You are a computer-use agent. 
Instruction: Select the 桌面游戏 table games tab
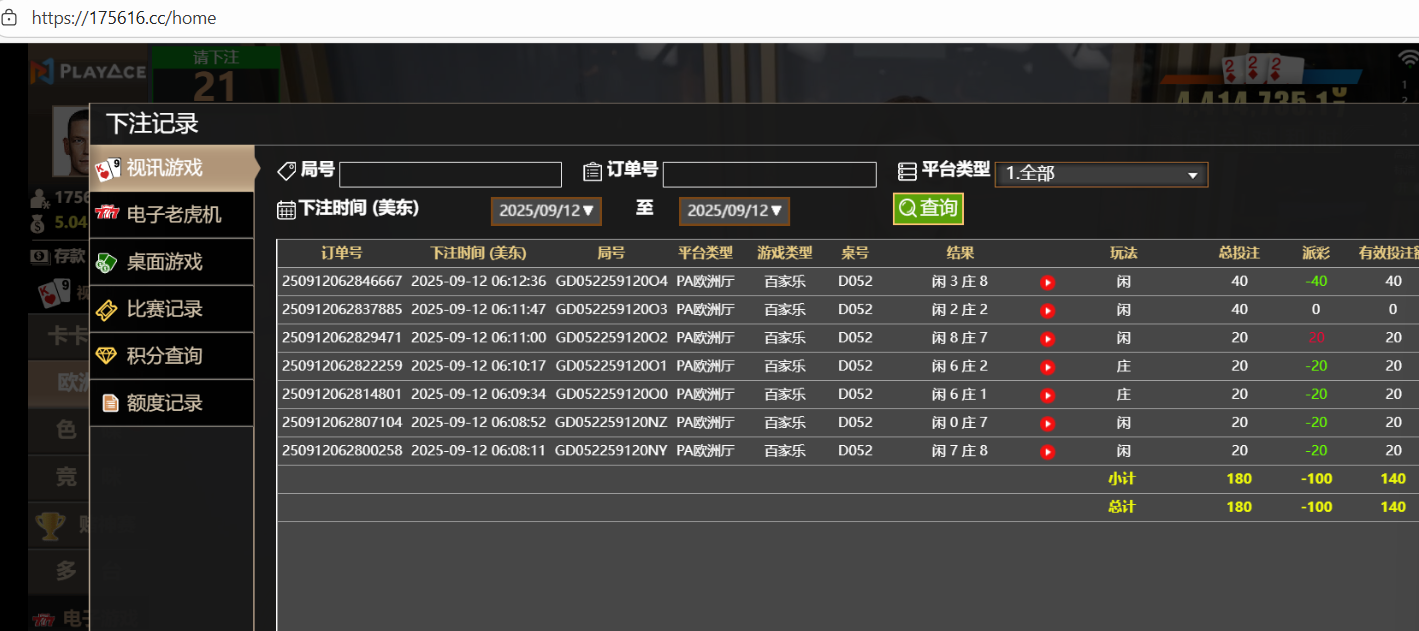coord(172,262)
